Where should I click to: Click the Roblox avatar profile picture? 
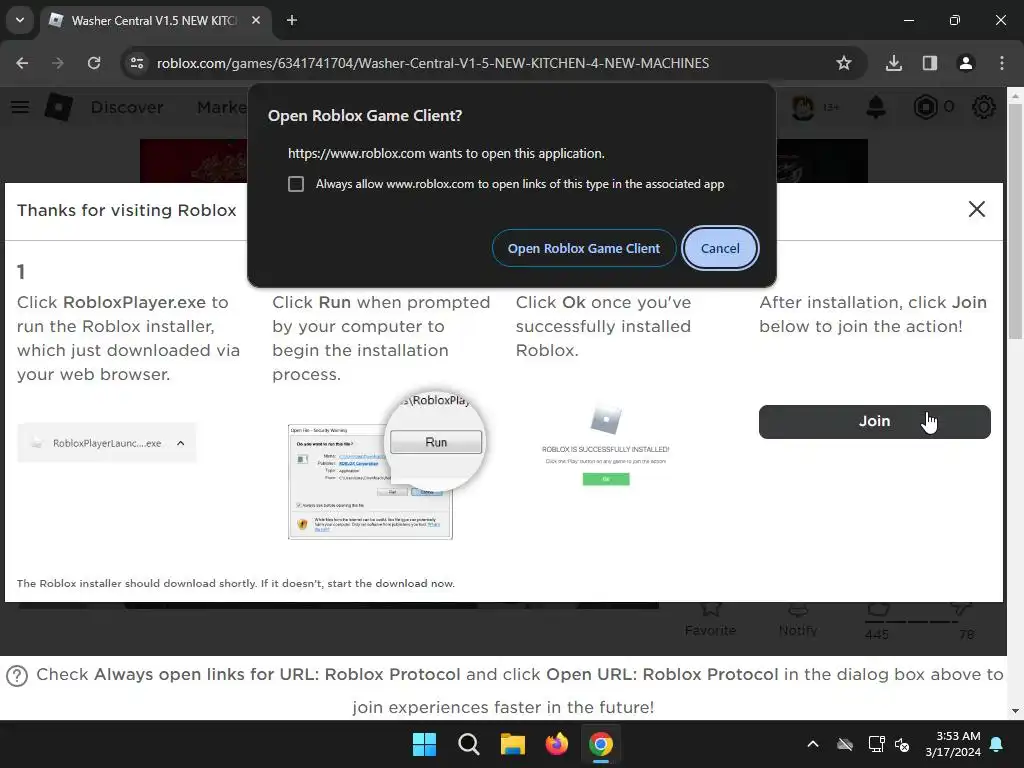point(803,107)
